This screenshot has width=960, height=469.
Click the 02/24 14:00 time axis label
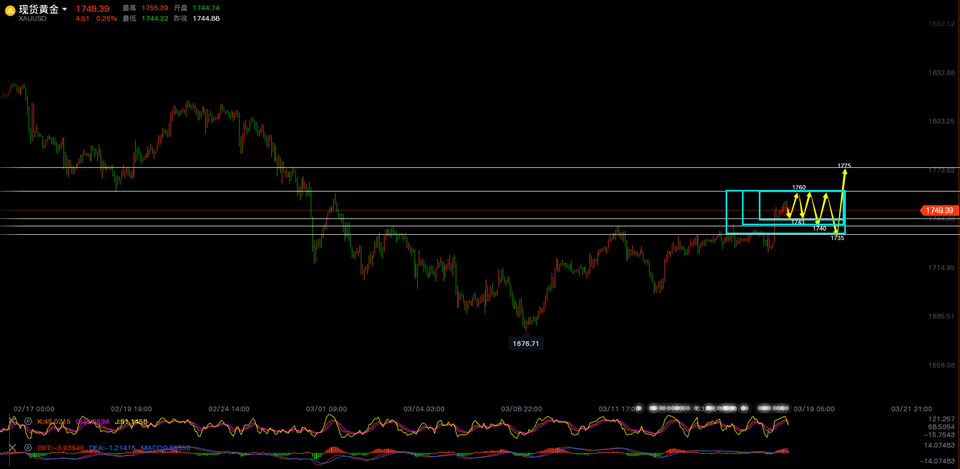pos(229,408)
